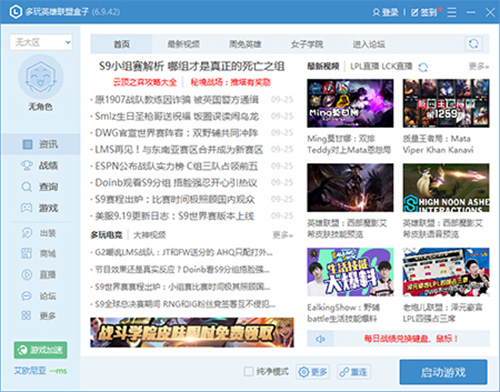The image size is (500, 392).
Task: Switch to the 最新视频 tab
Action: coord(183,44)
